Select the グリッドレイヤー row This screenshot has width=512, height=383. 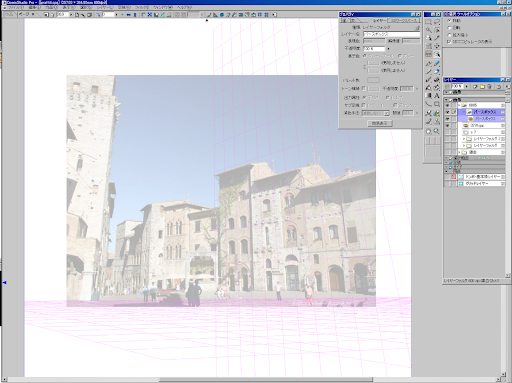click(481, 183)
